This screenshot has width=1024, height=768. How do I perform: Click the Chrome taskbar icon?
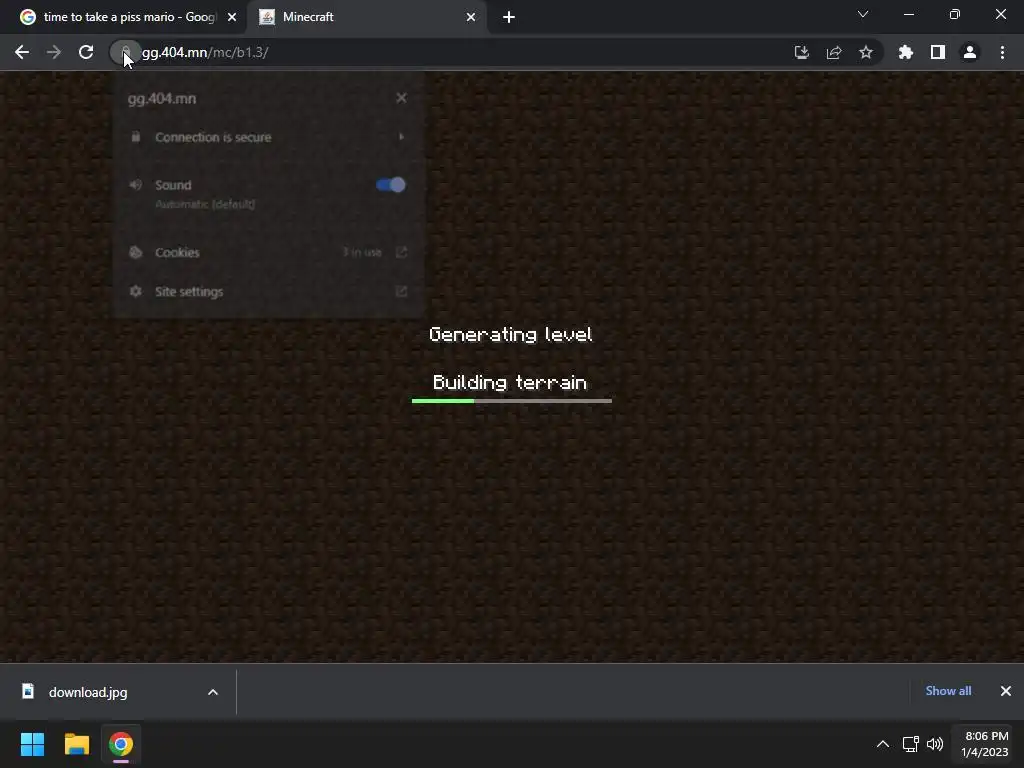pos(121,744)
